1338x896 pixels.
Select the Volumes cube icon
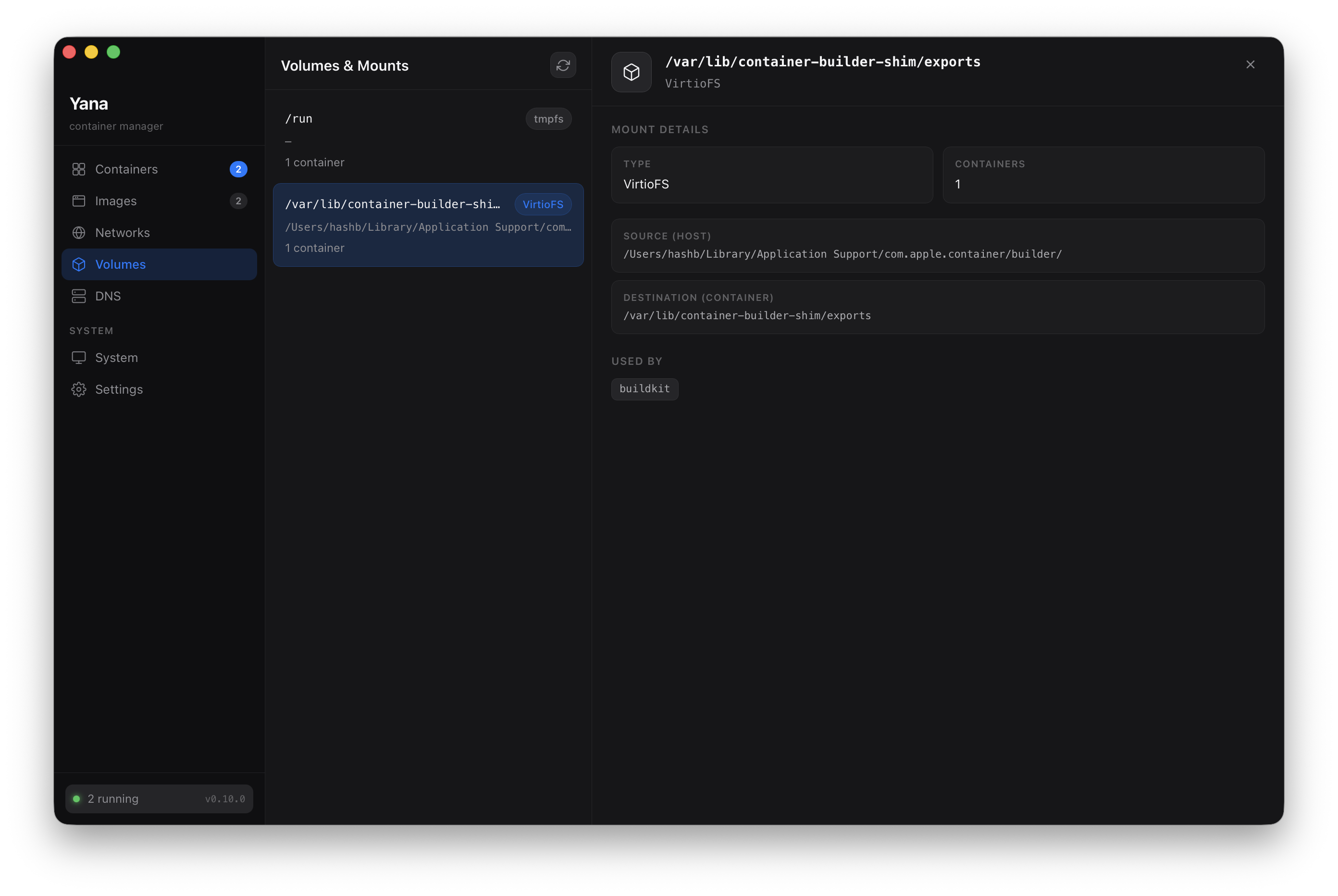(x=79, y=264)
